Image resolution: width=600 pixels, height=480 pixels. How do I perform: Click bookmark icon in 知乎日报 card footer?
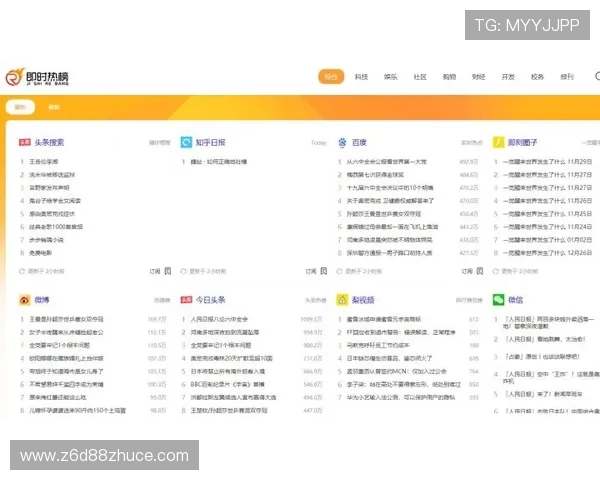[324, 271]
